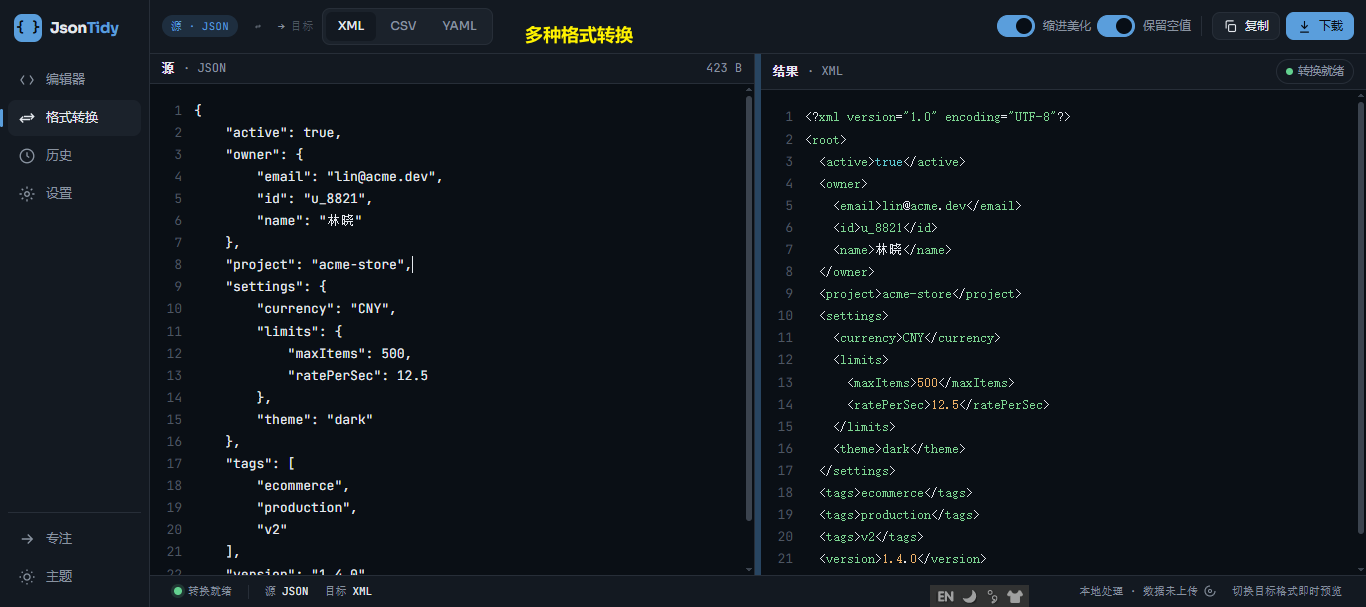Screen dimensions: 1366x607
Task: Click the swap direction icon in the toolbar
Action: (x=259, y=27)
